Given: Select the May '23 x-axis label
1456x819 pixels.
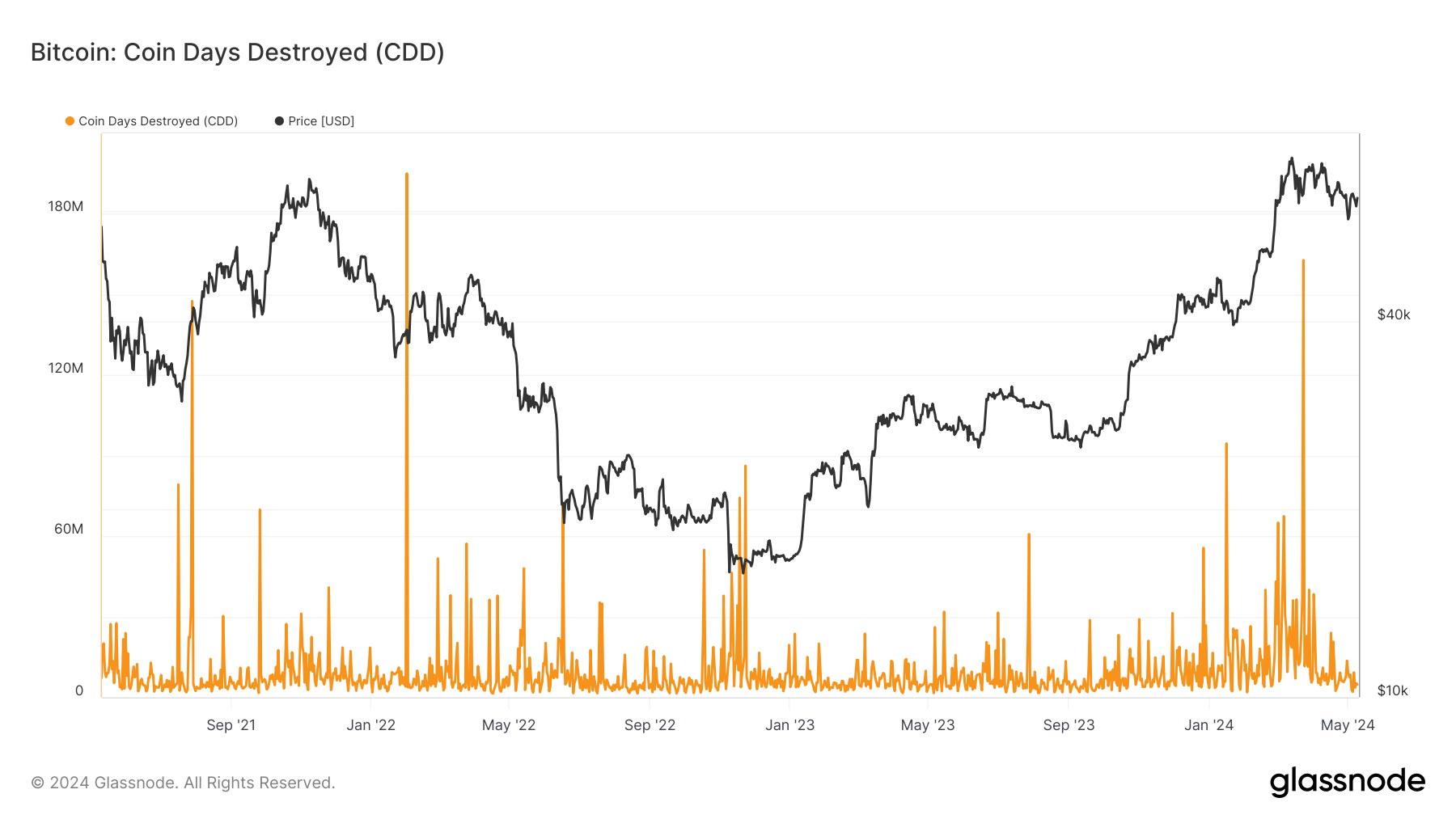Looking at the screenshot, I should click(928, 725).
